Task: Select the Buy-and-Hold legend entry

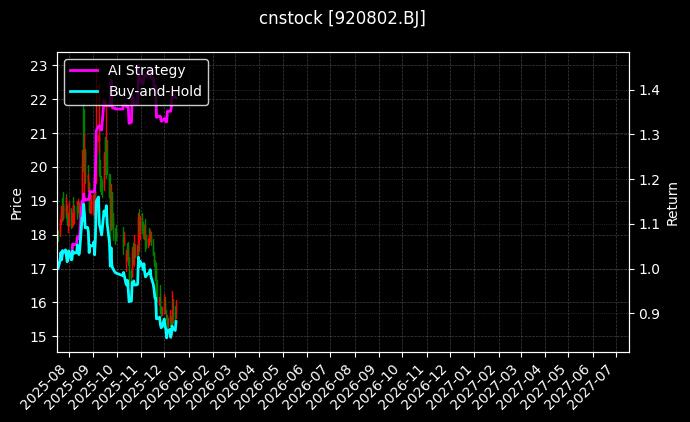Action: [x=155, y=91]
